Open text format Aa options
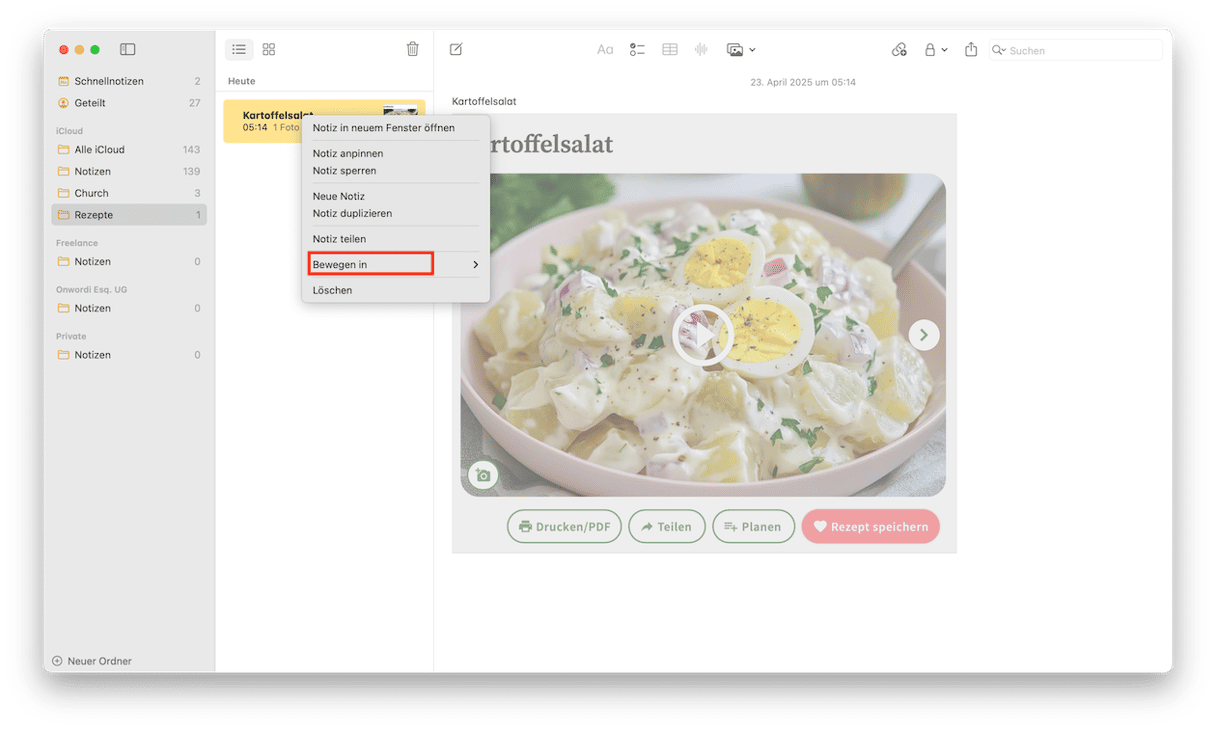The width and height of the screenshot is (1216, 730). pyautogui.click(x=605, y=49)
